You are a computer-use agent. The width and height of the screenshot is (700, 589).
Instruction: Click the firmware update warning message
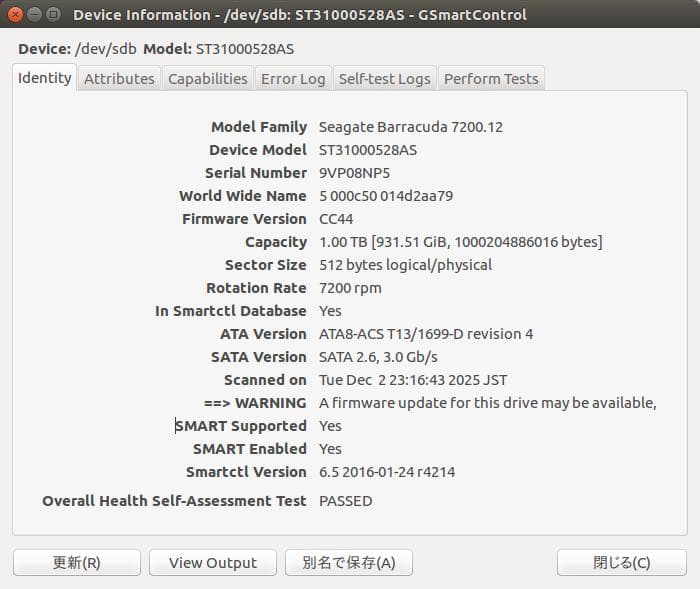click(488, 403)
